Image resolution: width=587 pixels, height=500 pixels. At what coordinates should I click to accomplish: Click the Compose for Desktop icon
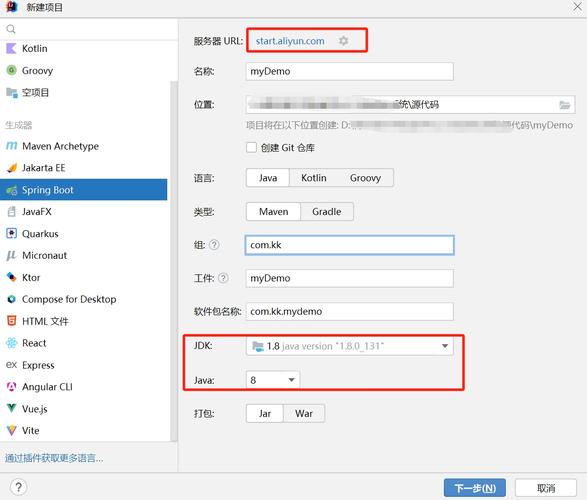click(12, 299)
